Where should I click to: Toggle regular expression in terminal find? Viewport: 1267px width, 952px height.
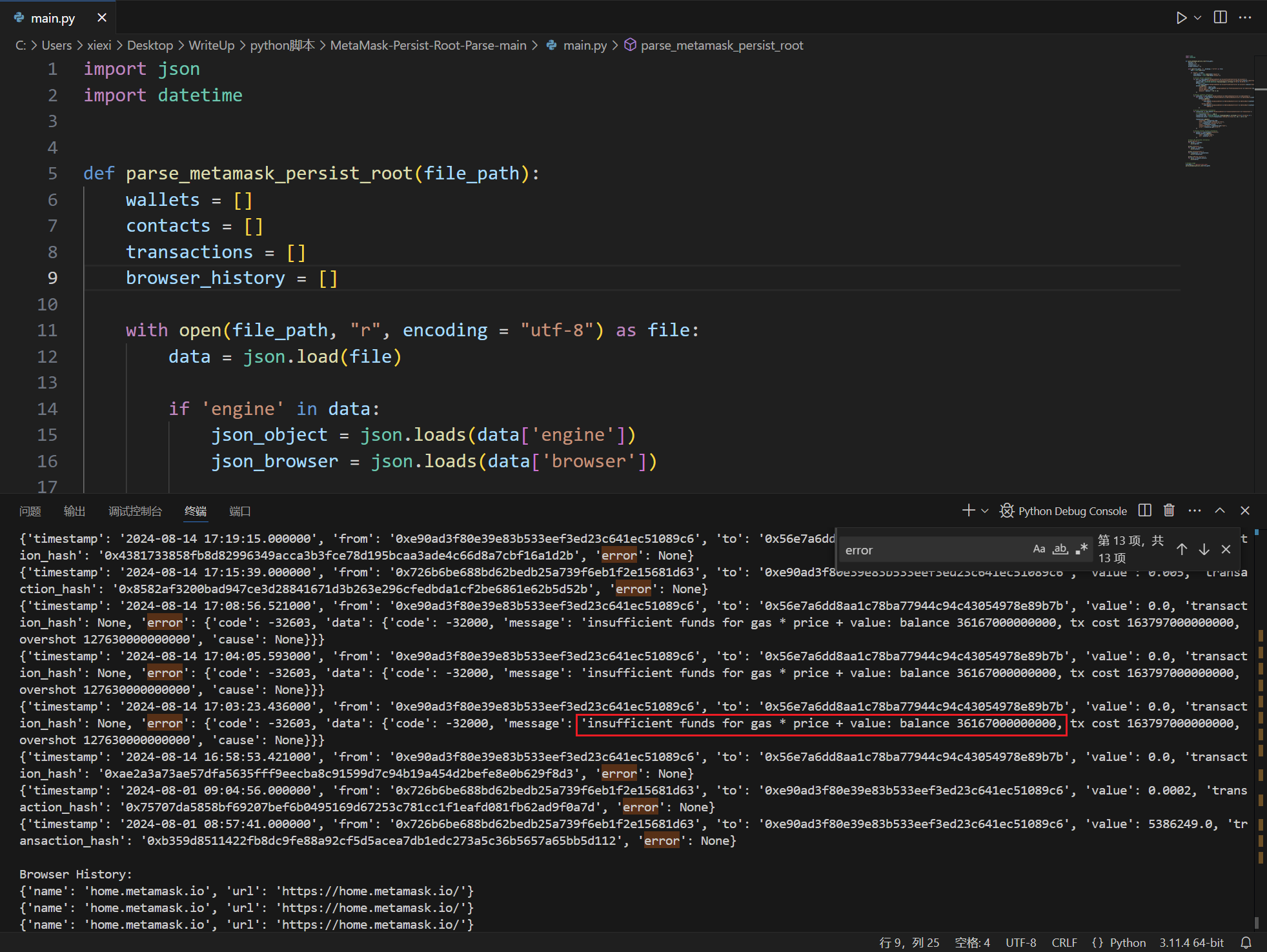coord(1082,549)
